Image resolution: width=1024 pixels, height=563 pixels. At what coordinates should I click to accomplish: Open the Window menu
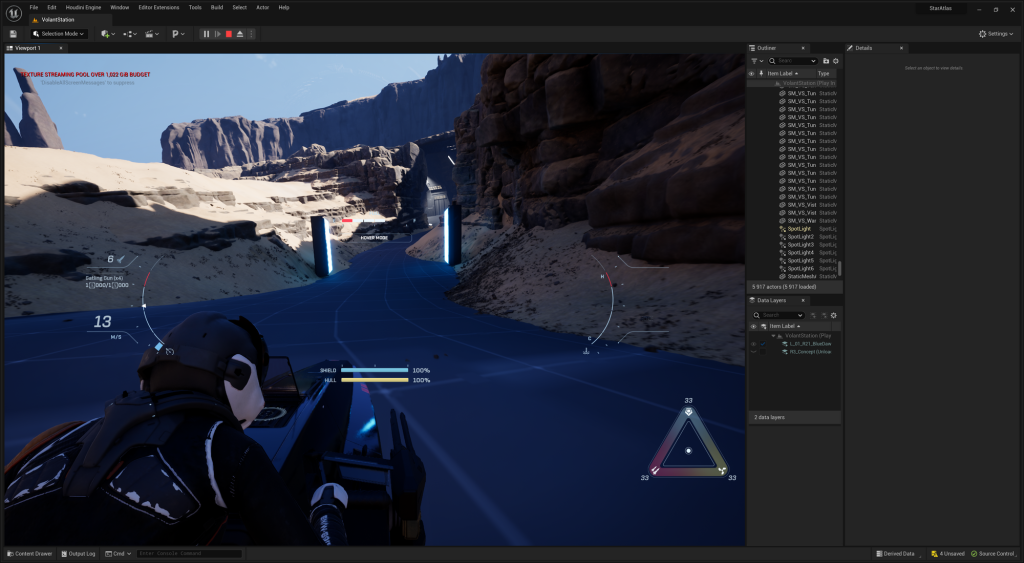click(120, 7)
